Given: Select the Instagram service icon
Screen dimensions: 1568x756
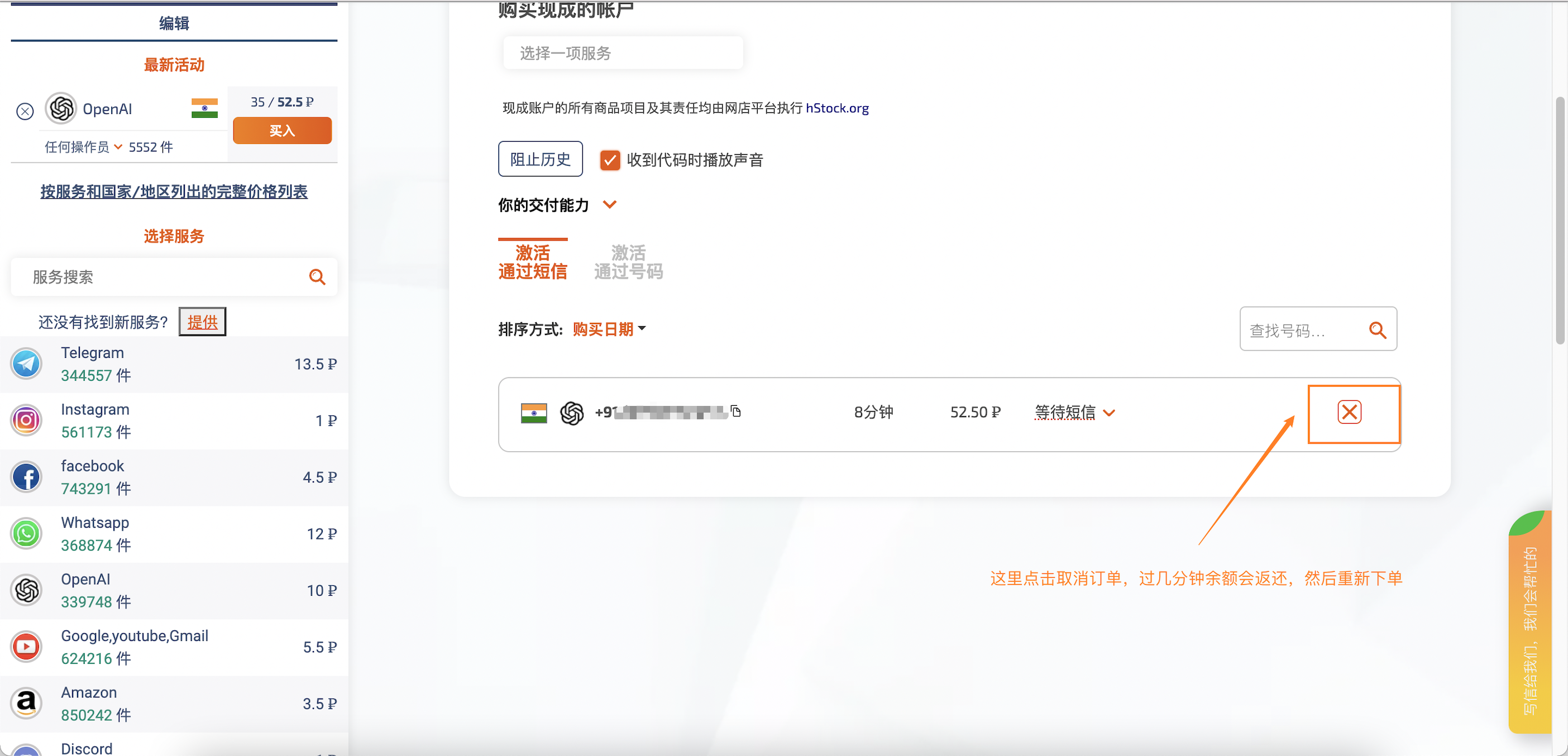Looking at the screenshot, I should [x=26, y=420].
